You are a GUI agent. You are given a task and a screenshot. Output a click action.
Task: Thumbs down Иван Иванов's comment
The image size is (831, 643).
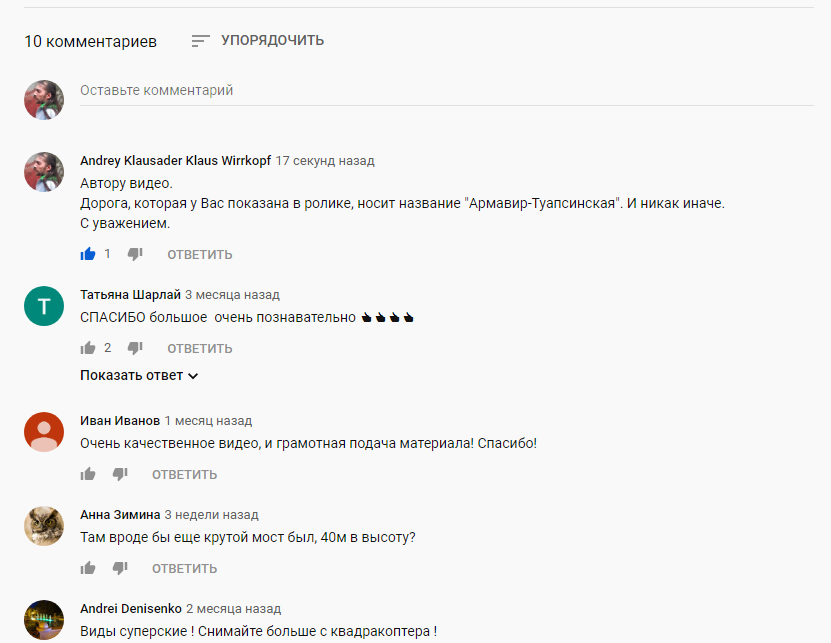click(120, 474)
